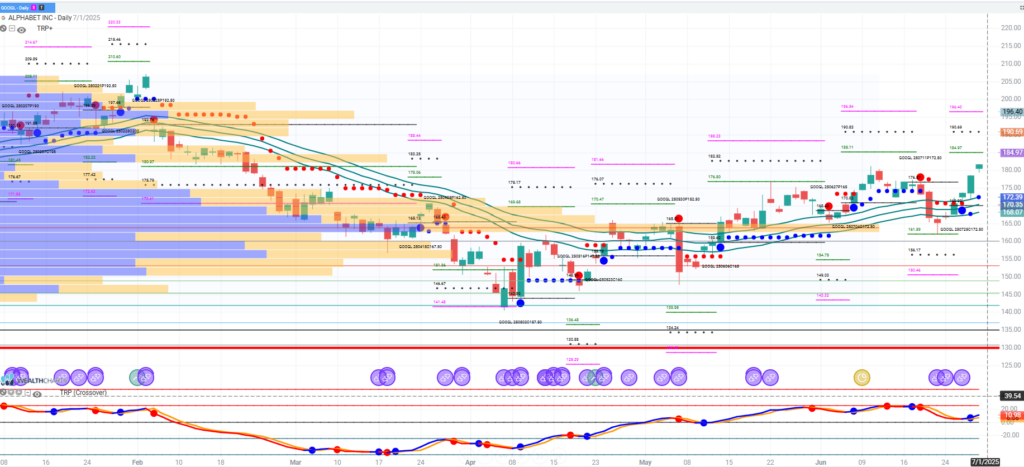Click the thick red horizontal line at the 130 price level
Viewport: 1024px width, 467px height.
[500, 347]
